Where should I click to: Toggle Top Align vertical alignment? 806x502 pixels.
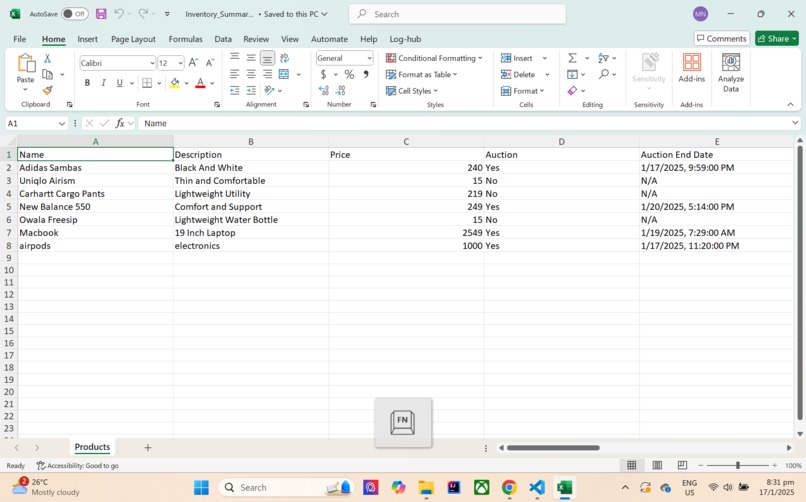235,58
